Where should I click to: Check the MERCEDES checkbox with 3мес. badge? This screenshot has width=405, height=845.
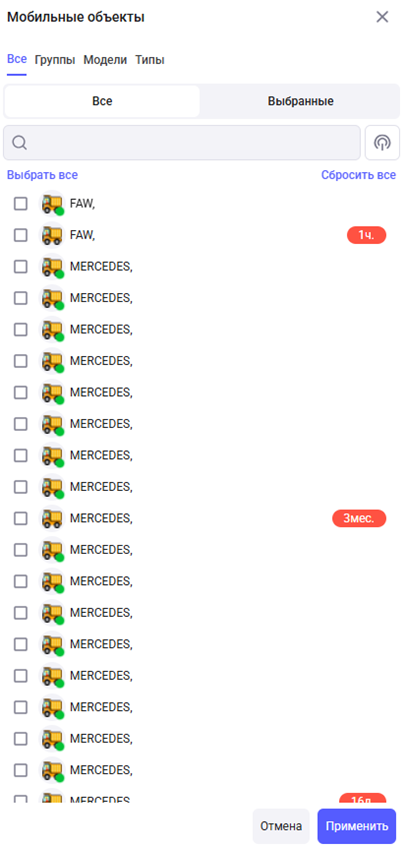20,518
